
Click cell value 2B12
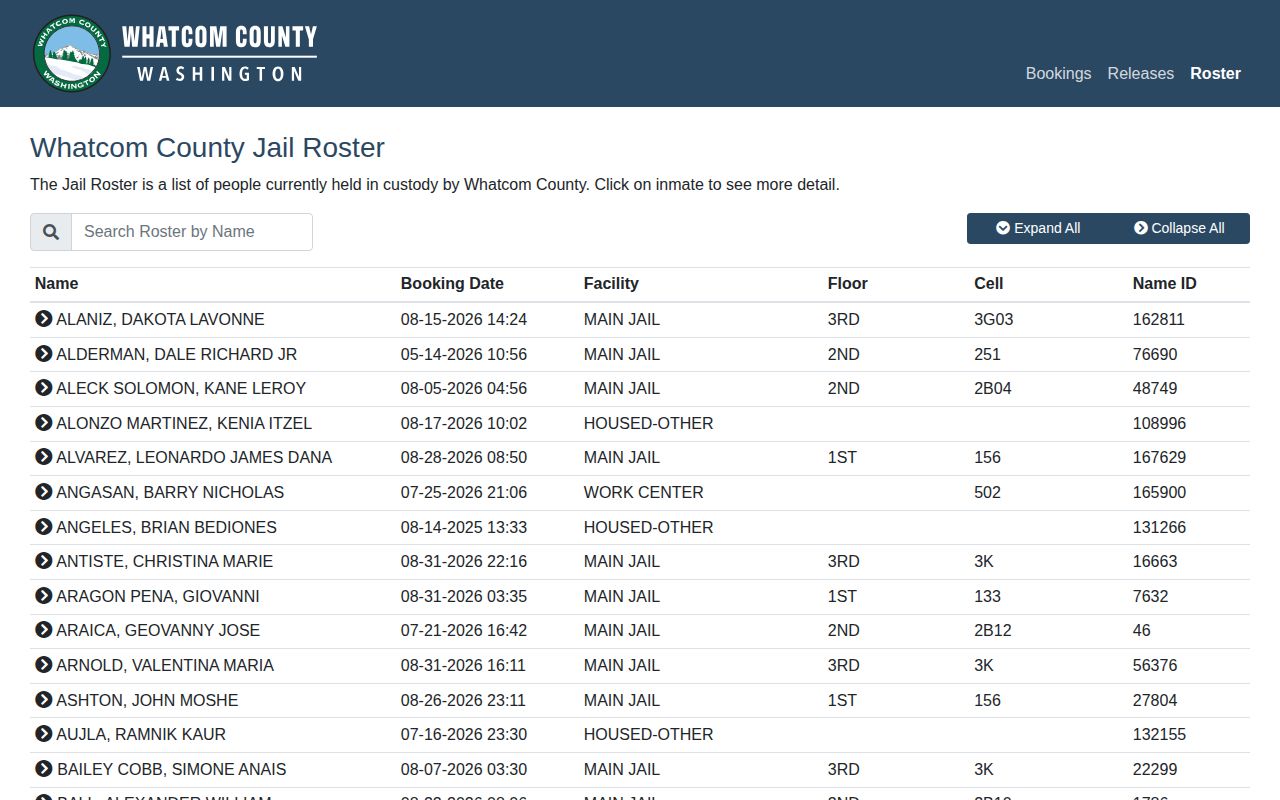tap(993, 631)
